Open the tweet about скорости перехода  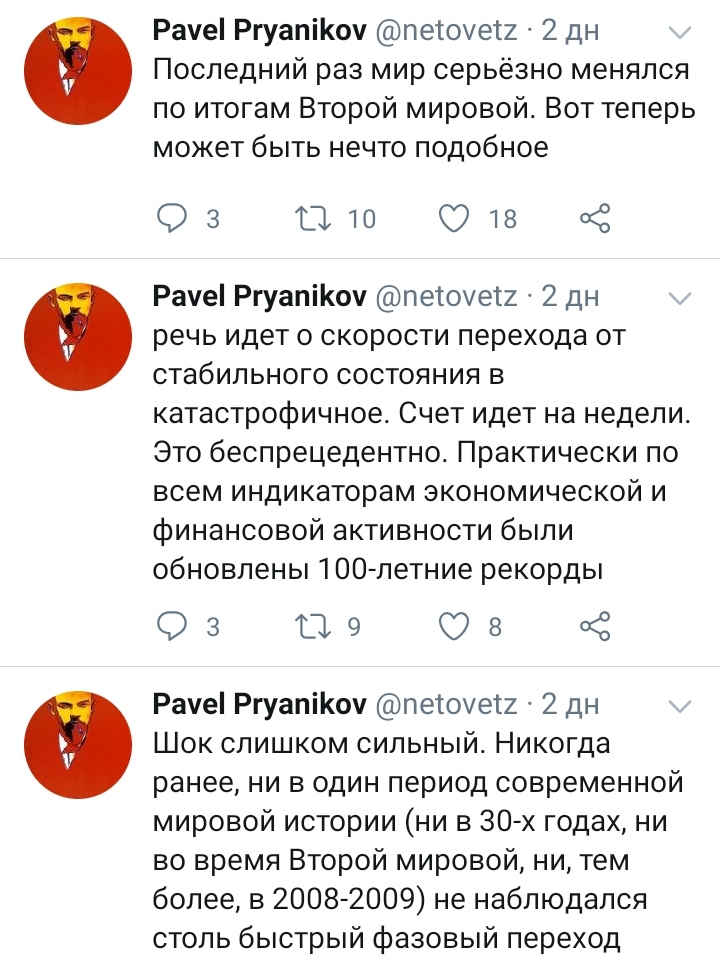422,452
